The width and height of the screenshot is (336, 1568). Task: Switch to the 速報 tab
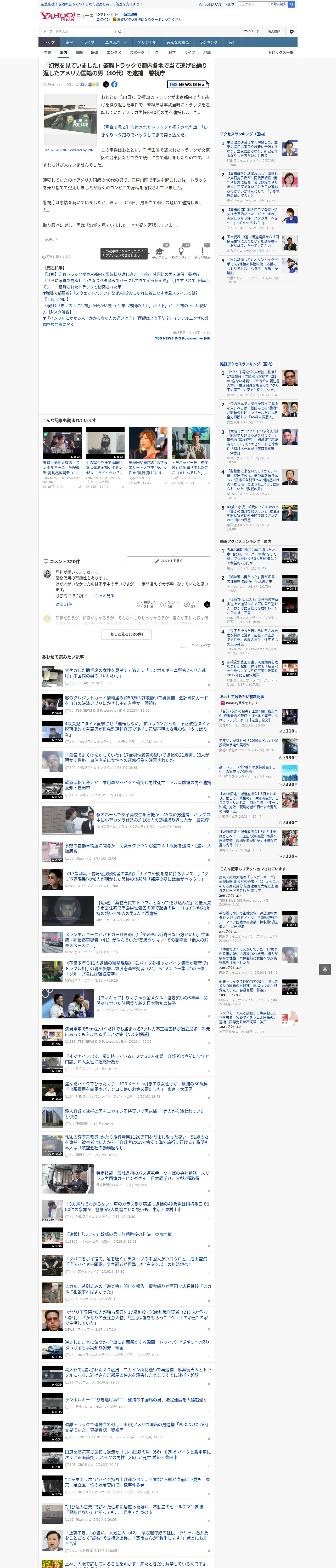click(x=69, y=42)
